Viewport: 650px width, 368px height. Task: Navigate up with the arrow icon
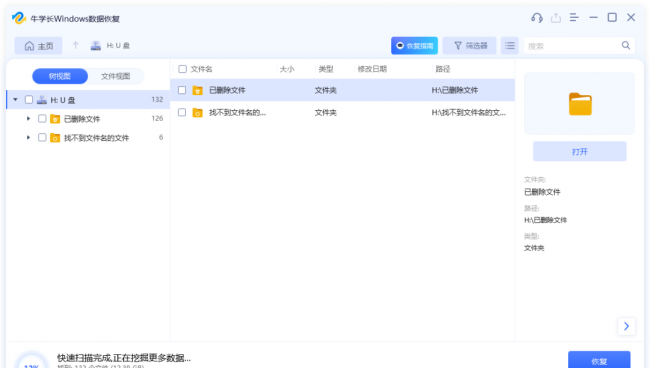[x=75, y=45]
